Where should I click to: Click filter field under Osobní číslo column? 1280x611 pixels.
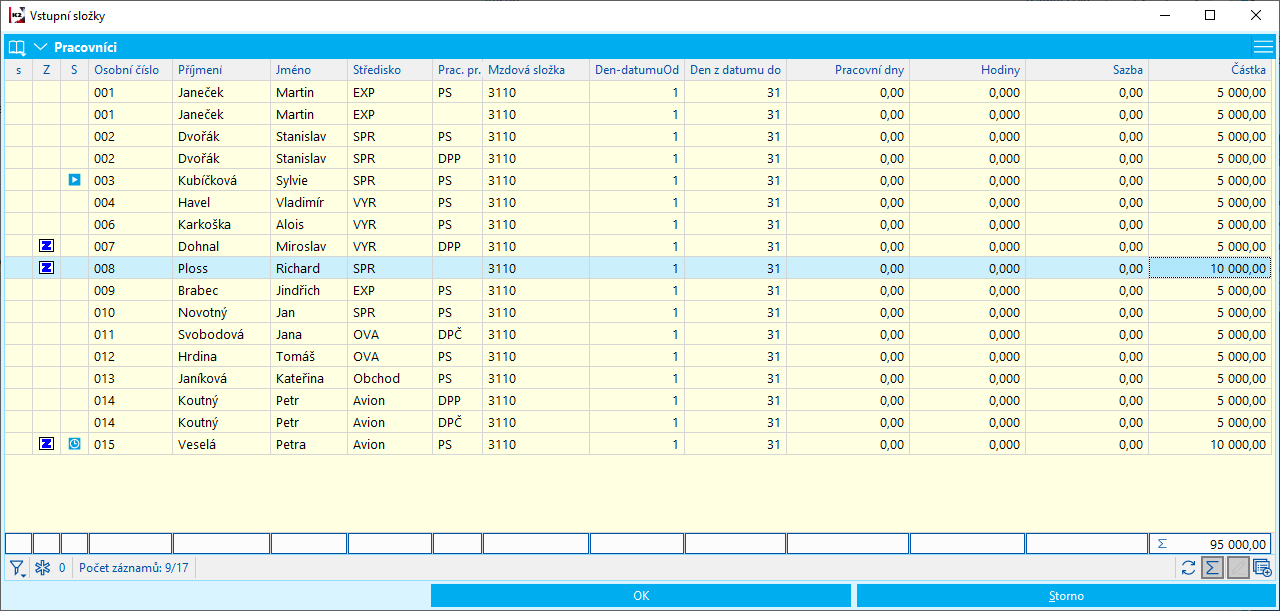tap(130, 543)
